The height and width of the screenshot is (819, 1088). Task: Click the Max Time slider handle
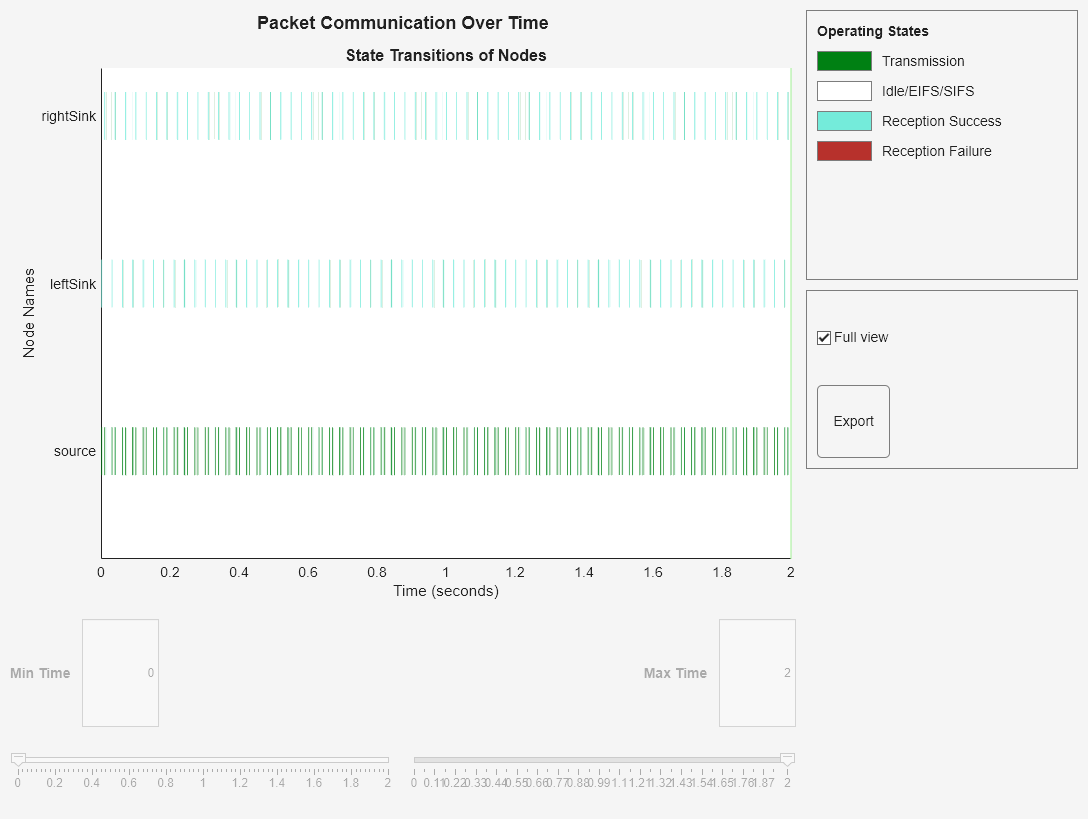tap(786, 758)
